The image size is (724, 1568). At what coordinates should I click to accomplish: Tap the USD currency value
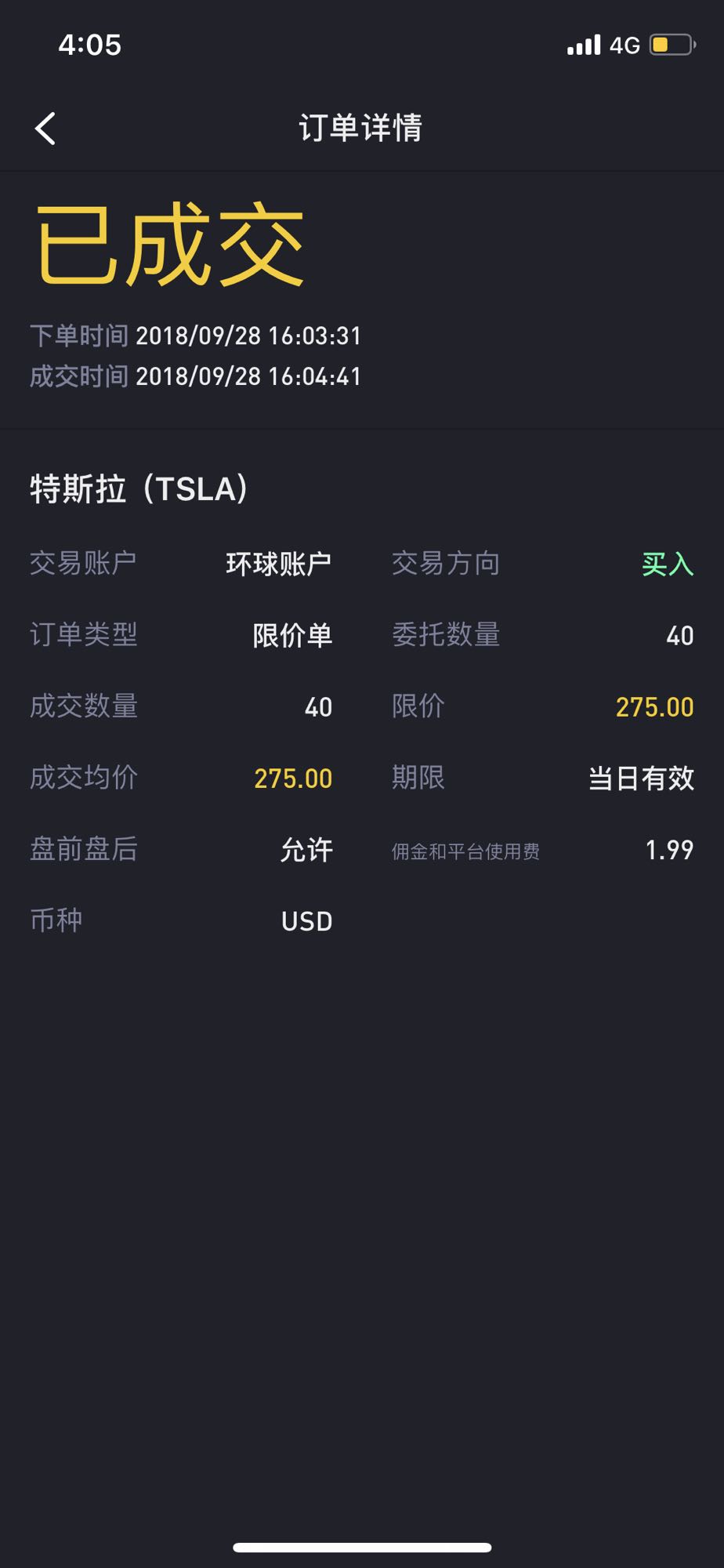(306, 921)
